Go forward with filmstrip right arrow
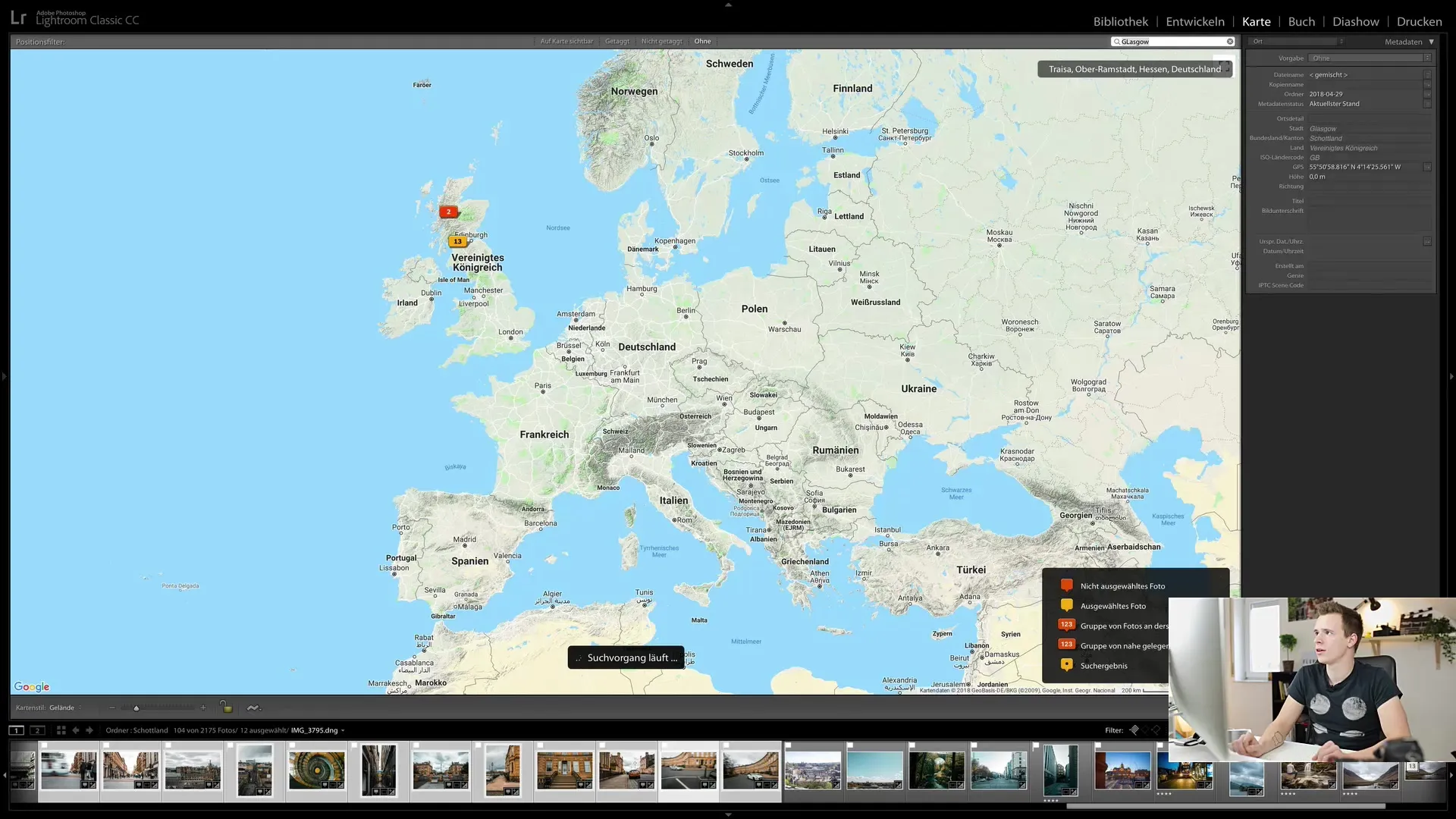This screenshot has width=1456, height=819. (x=89, y=730)
